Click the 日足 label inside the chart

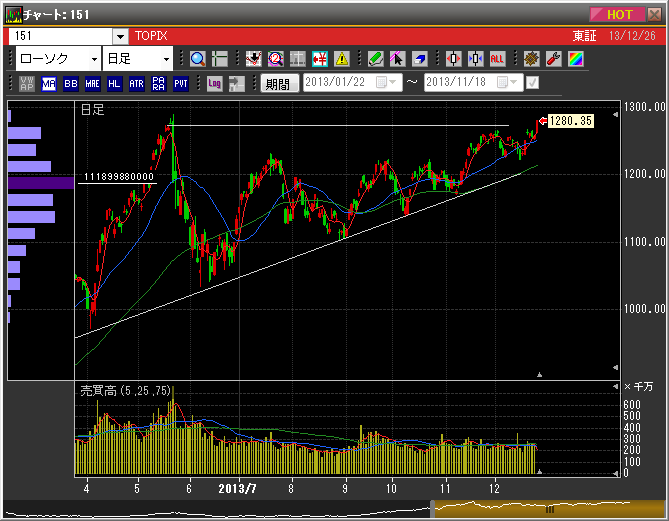[x=93, y=110]
